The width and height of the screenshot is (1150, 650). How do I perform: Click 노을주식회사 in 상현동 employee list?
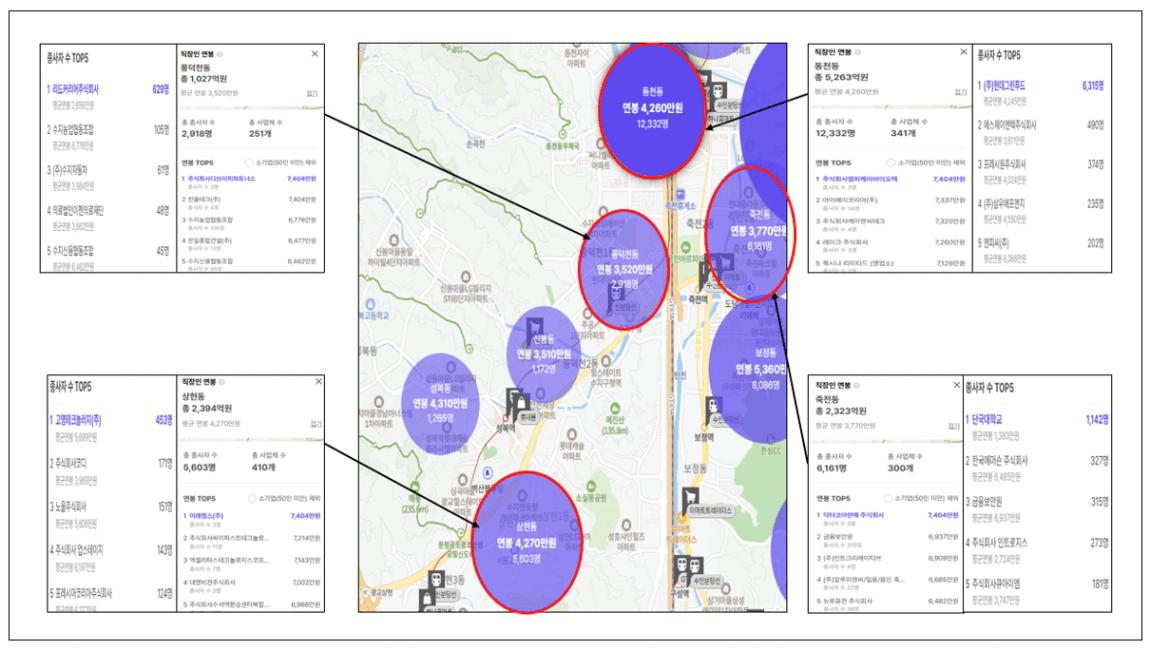point(71,507)
